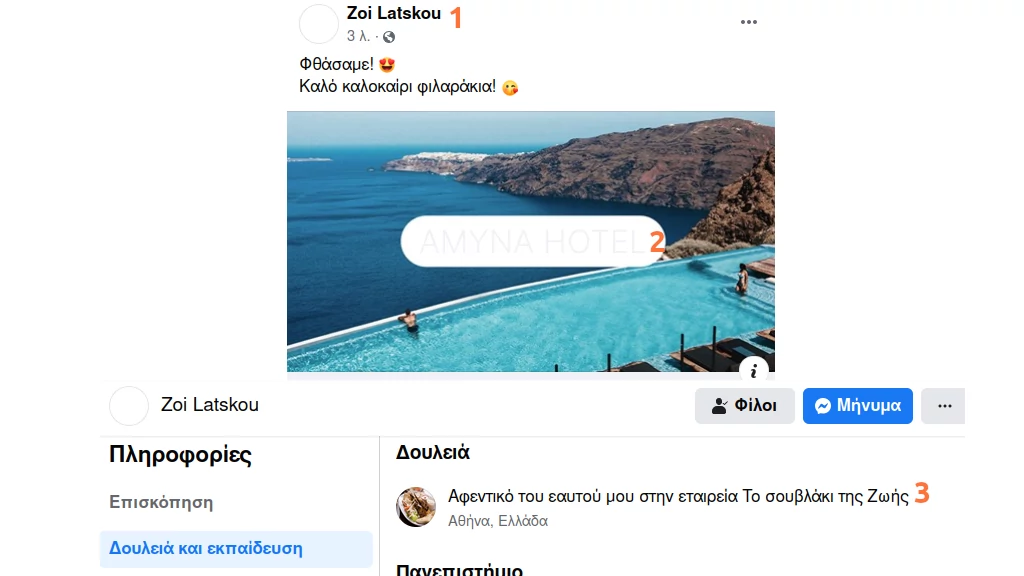Open the post's three-dot options menu

coord(749,22)
